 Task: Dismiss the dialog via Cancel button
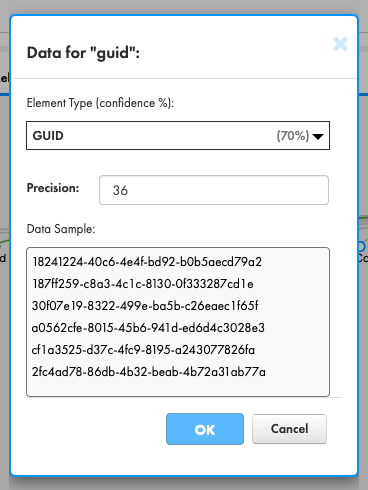(x=289, y=429)
